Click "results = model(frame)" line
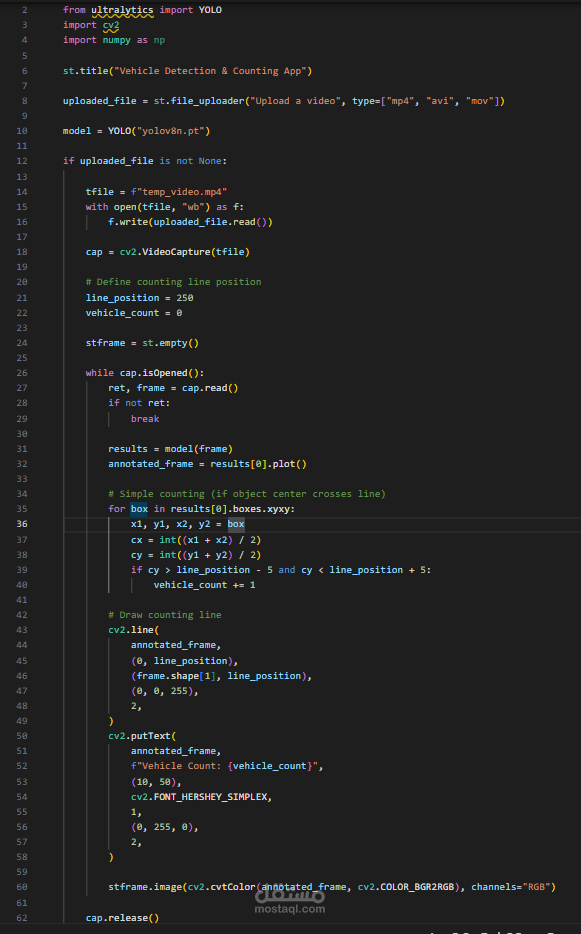This screenshot has height=934, width=581. (x=170, y=449)
